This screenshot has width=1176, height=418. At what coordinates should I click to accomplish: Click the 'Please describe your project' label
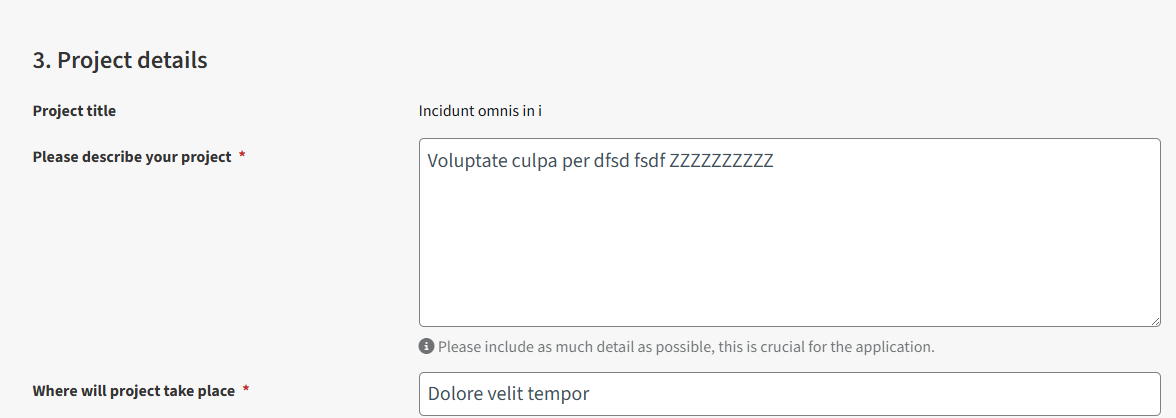[x=132, y=158]
